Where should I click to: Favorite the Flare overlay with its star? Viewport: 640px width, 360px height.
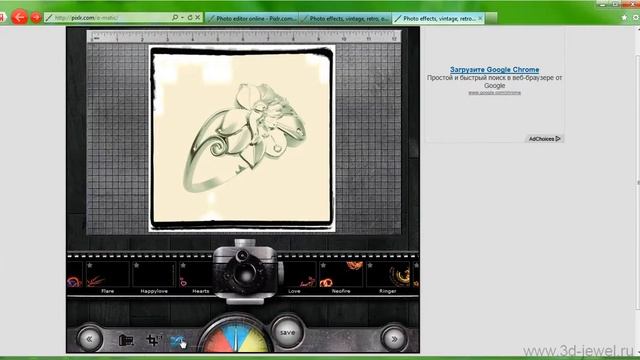pos(90,265)
